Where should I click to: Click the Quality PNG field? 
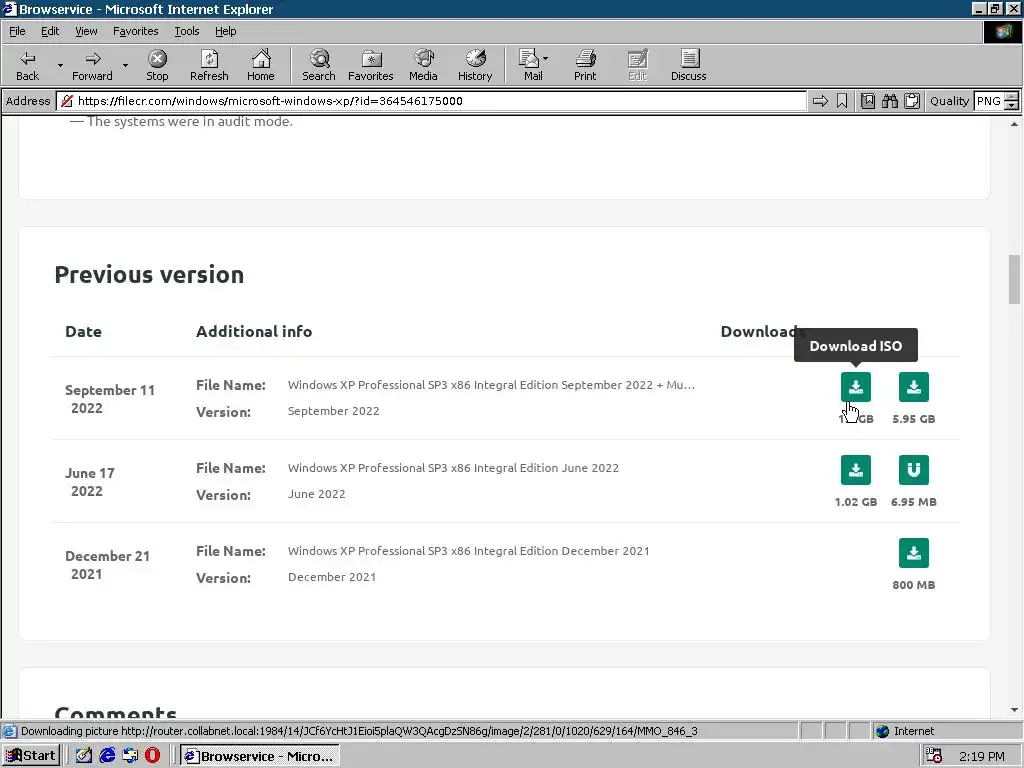point(989,101)
